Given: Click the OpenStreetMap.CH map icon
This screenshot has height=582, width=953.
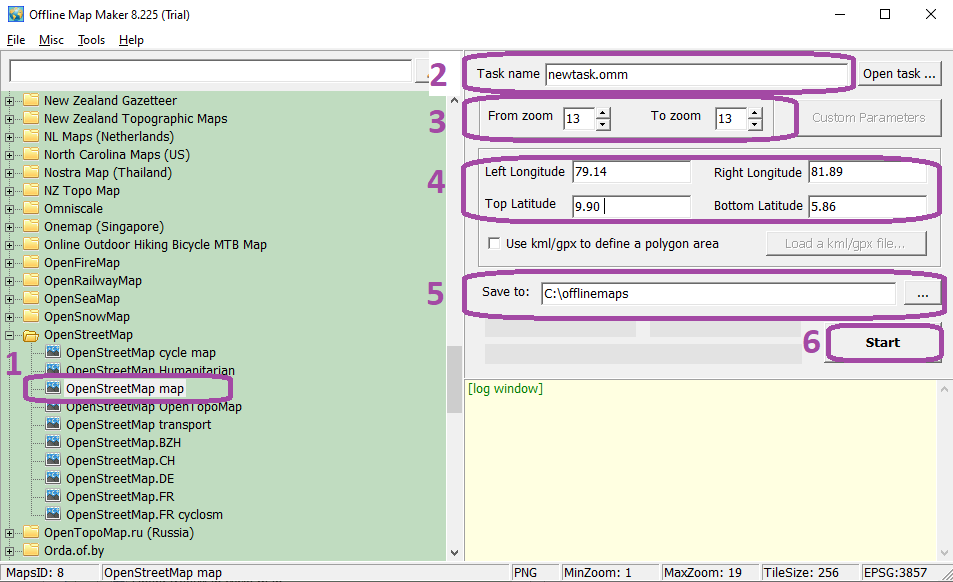Looking at the screenshot, I should click(53, 460).
